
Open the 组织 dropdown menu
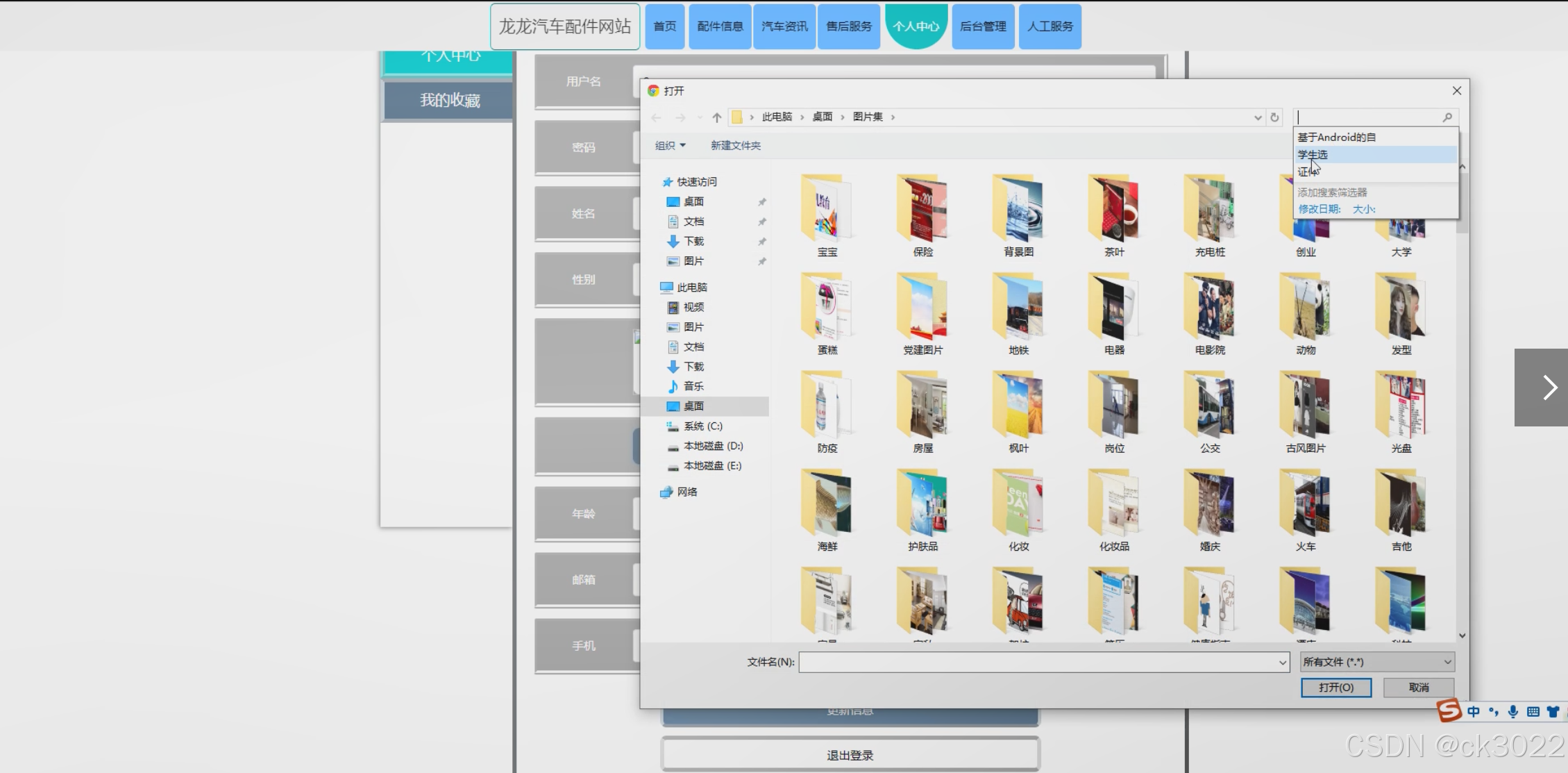[670, 145]
